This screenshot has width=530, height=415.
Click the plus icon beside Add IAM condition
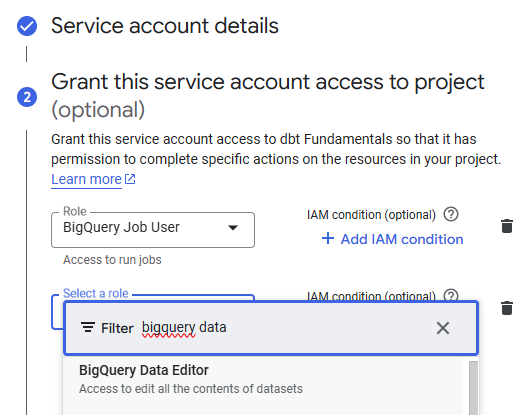pyautogui.click(x=328, y=239)
